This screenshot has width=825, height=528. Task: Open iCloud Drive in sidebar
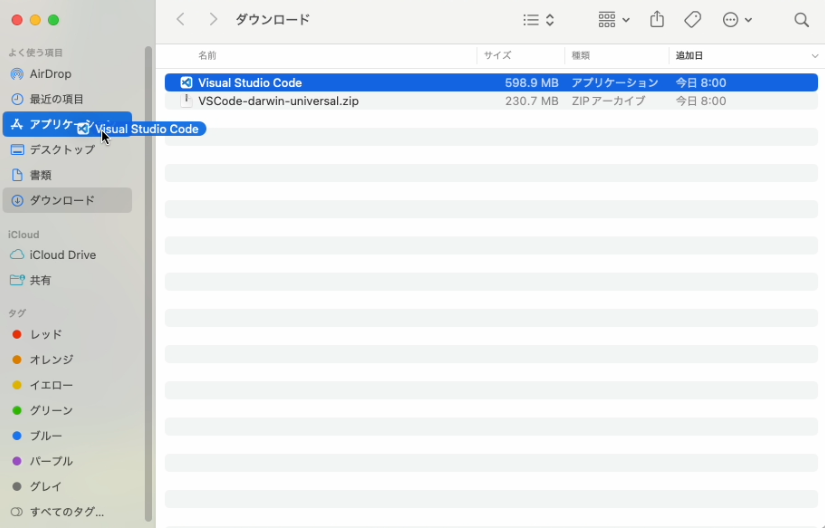click(67, 255)
